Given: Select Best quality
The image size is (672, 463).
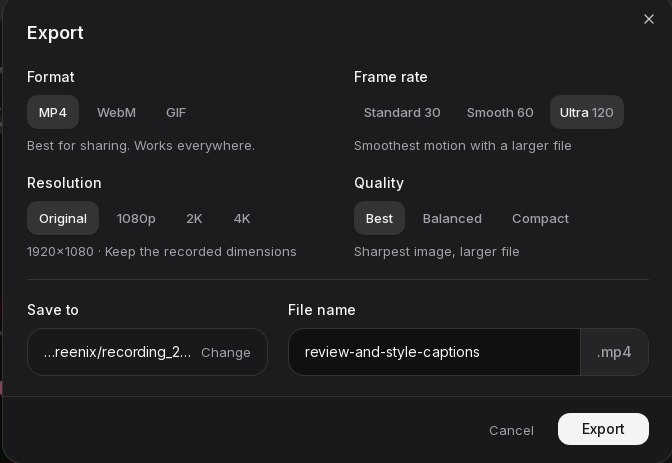Looking at the screenshot, I should (379, 218).
